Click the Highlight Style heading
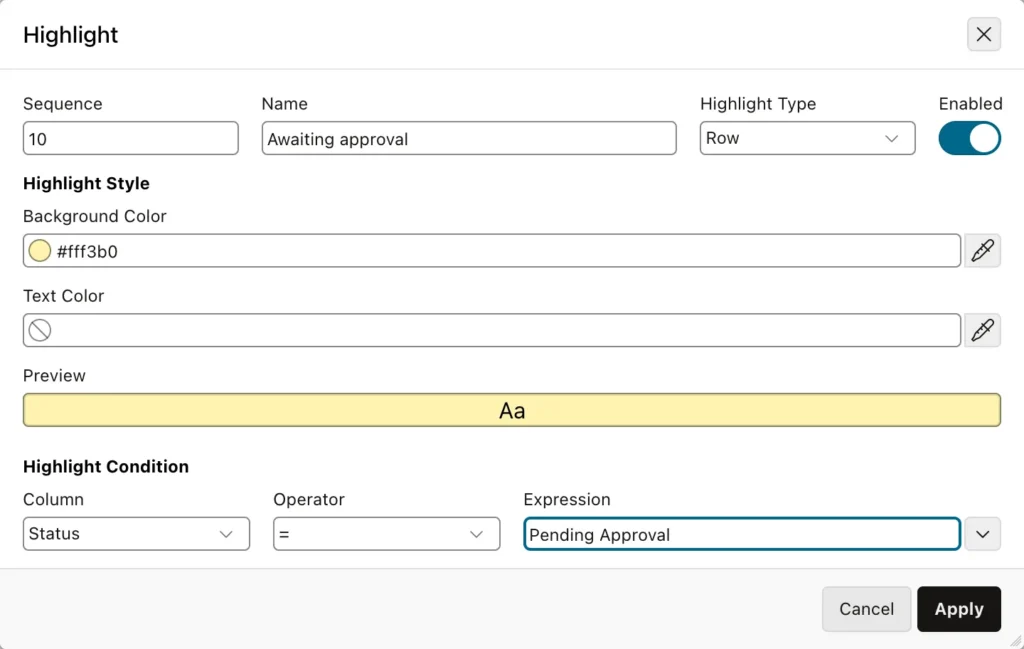 pos(86,183)
